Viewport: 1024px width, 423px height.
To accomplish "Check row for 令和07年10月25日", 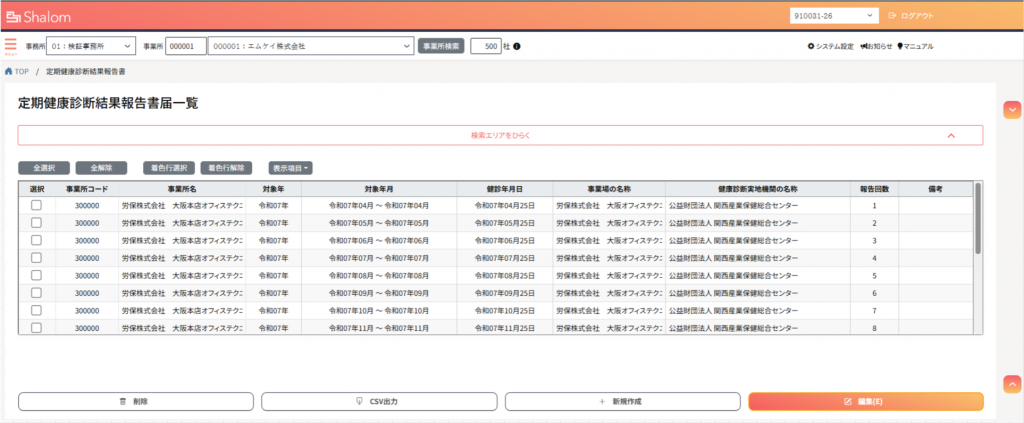I will [x=37, y=310].
